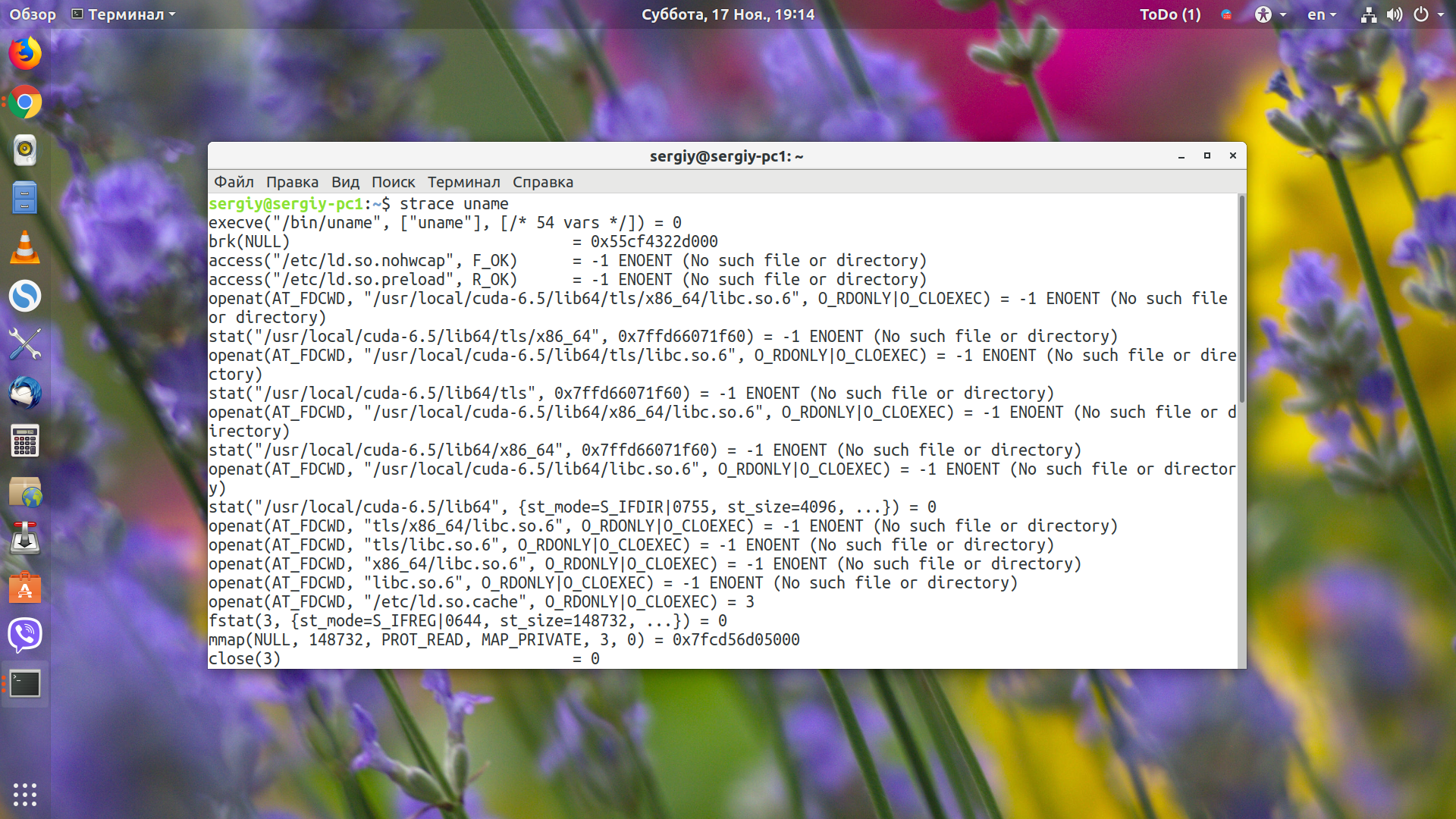This screenshot has height=819, width=1456.
Task: Open Ubuntu Software center icon
Action: coord(25,587)
